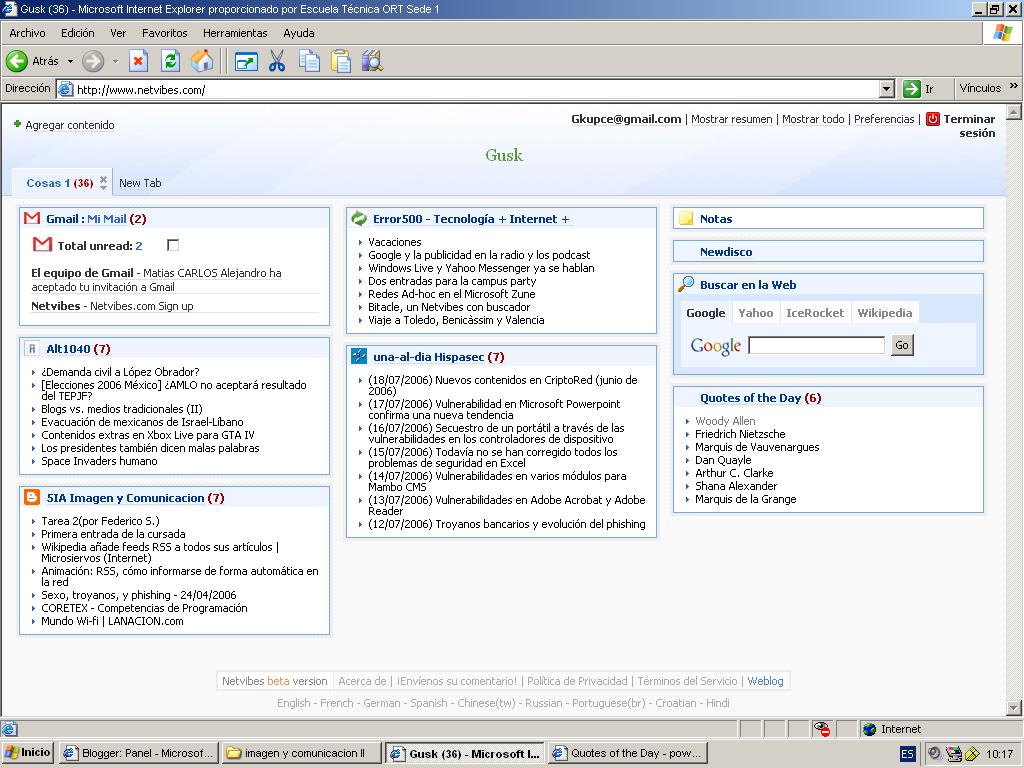
Task: Click the Mostrar resumen link
Action: 731,119
